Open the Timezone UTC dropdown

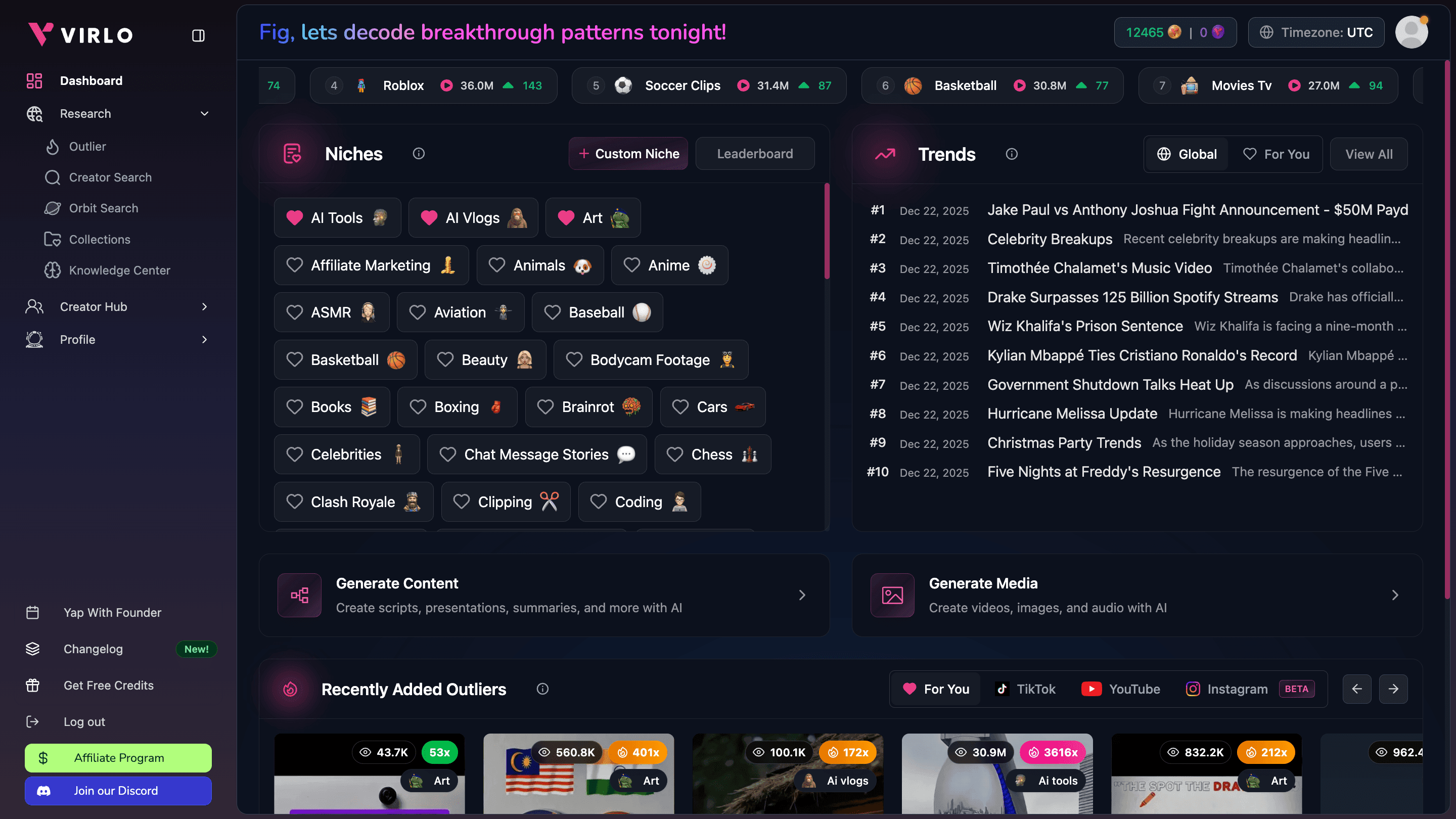click(x=1316, y=32)
